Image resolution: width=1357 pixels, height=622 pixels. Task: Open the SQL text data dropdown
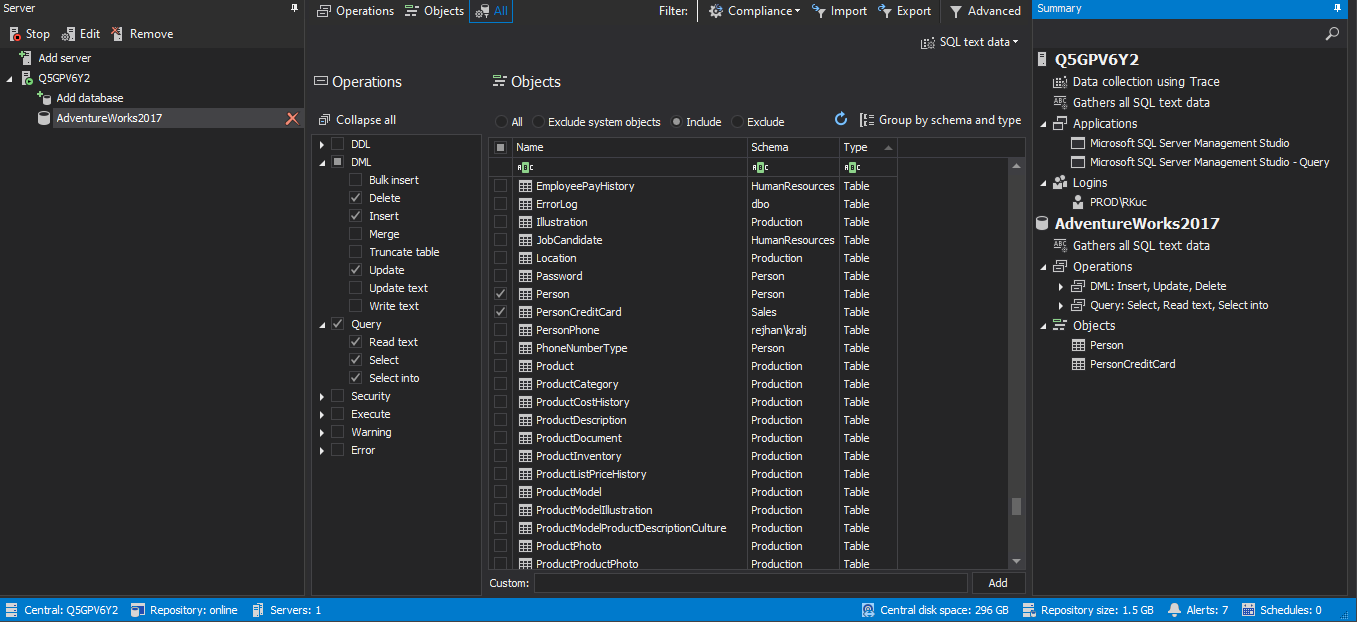point(970,42)
